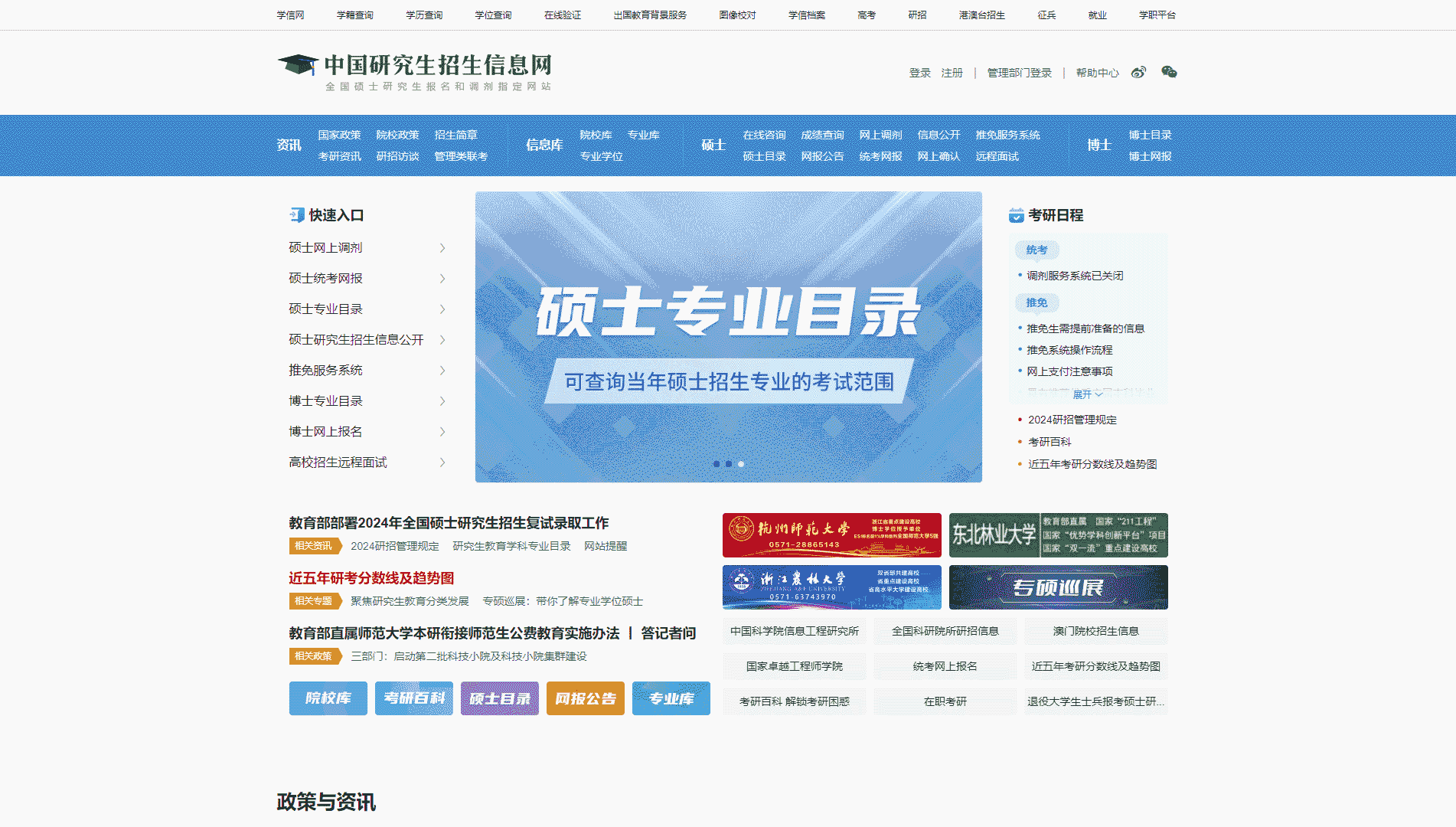The width and height of the screenshot is (1456, 827).
Task: Select 统考 tag in schedule panel
Action: coord(1037,250)
